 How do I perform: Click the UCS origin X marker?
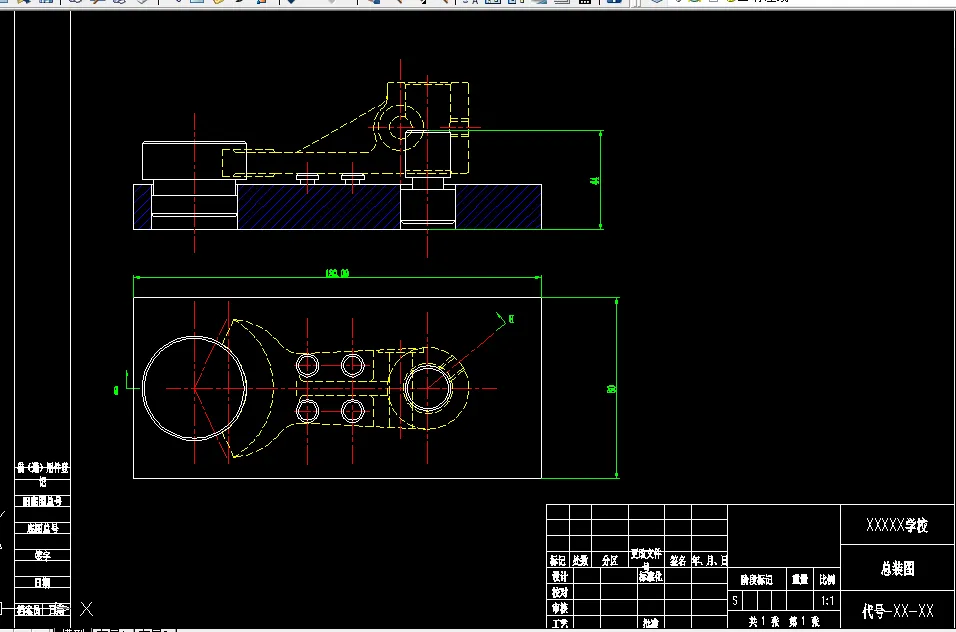coord(87,609)
